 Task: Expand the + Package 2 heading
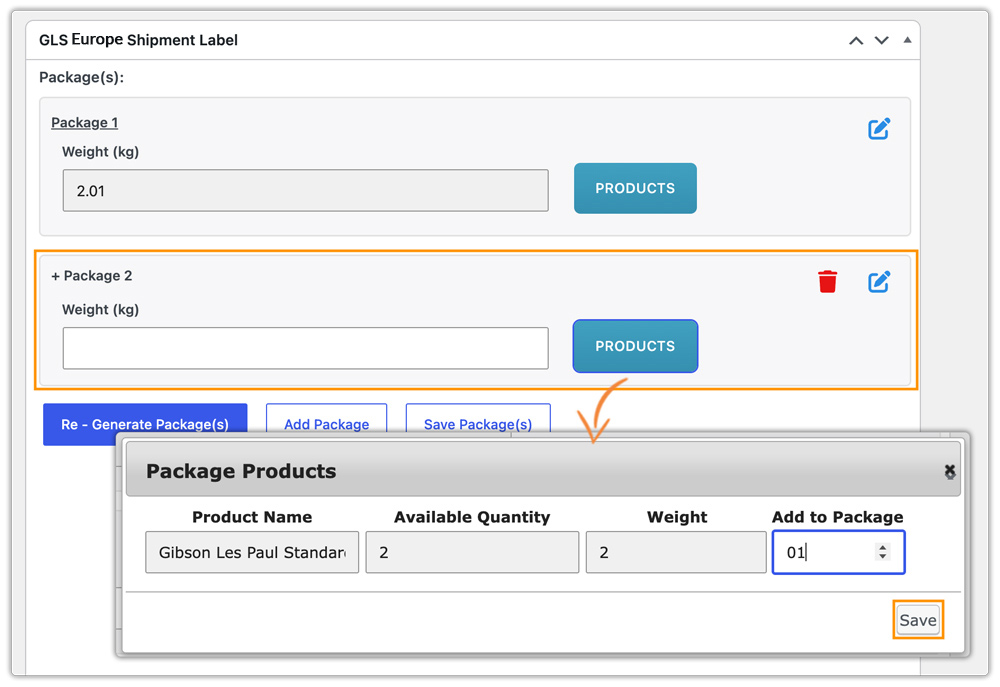(91, 276)
